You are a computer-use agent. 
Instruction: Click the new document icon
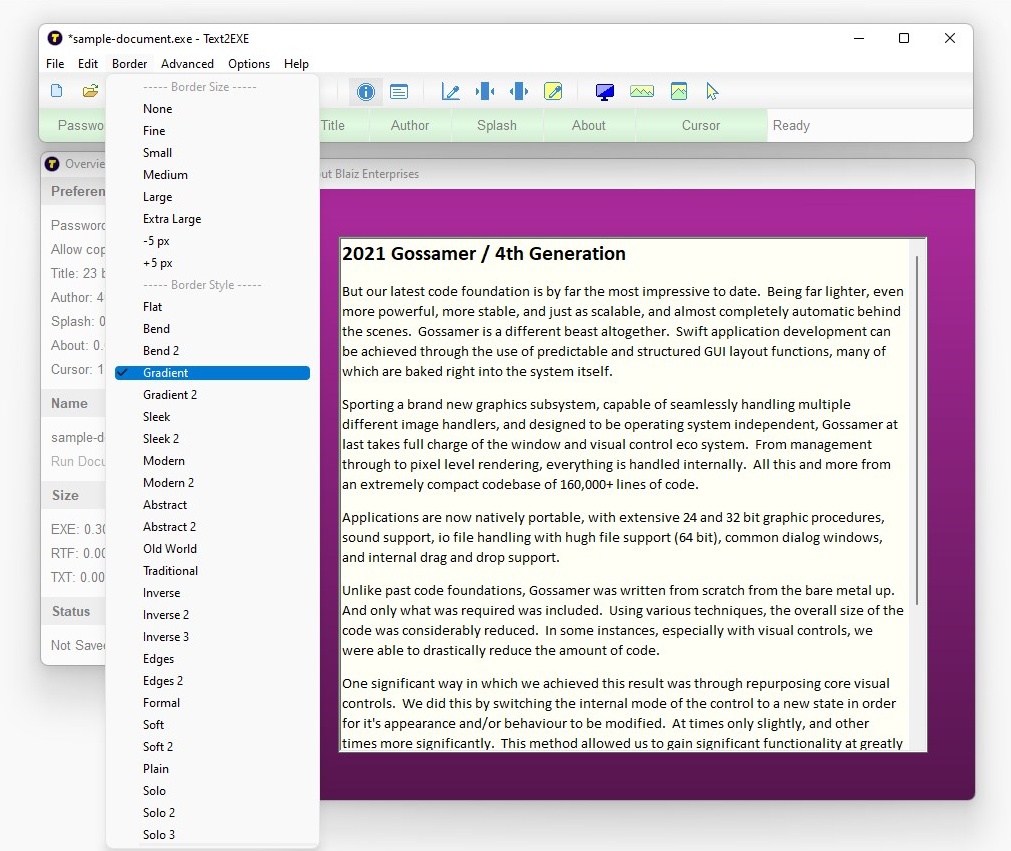(57, 91)
